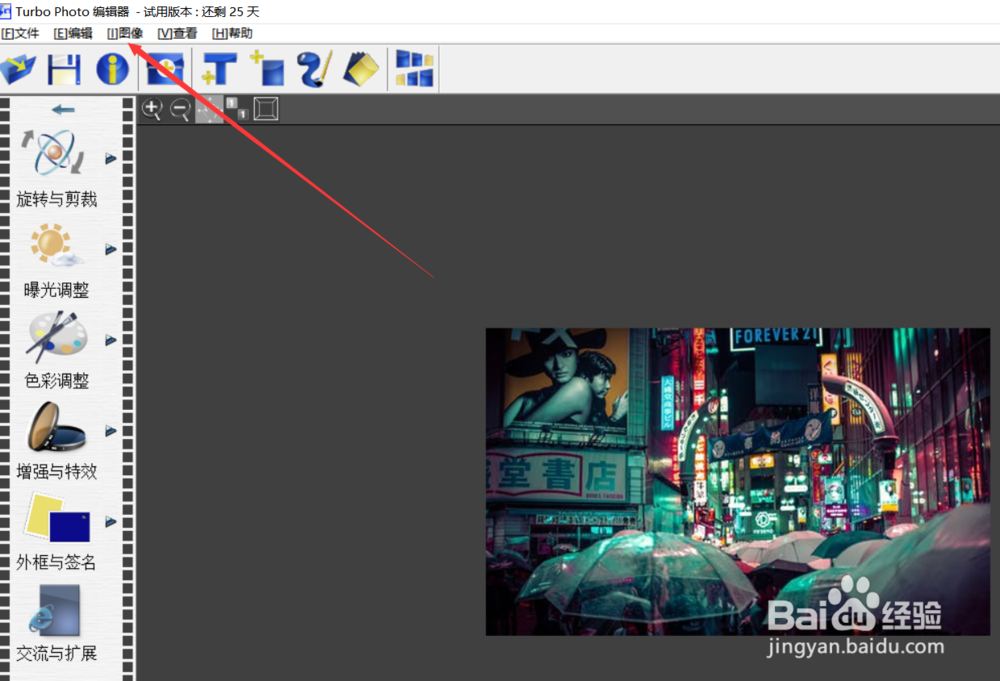This screenshot has height=681, width=1000.
Task: Save the photo with the floppy disk icon
Action: pyautogui.click(x=64, y=69)
